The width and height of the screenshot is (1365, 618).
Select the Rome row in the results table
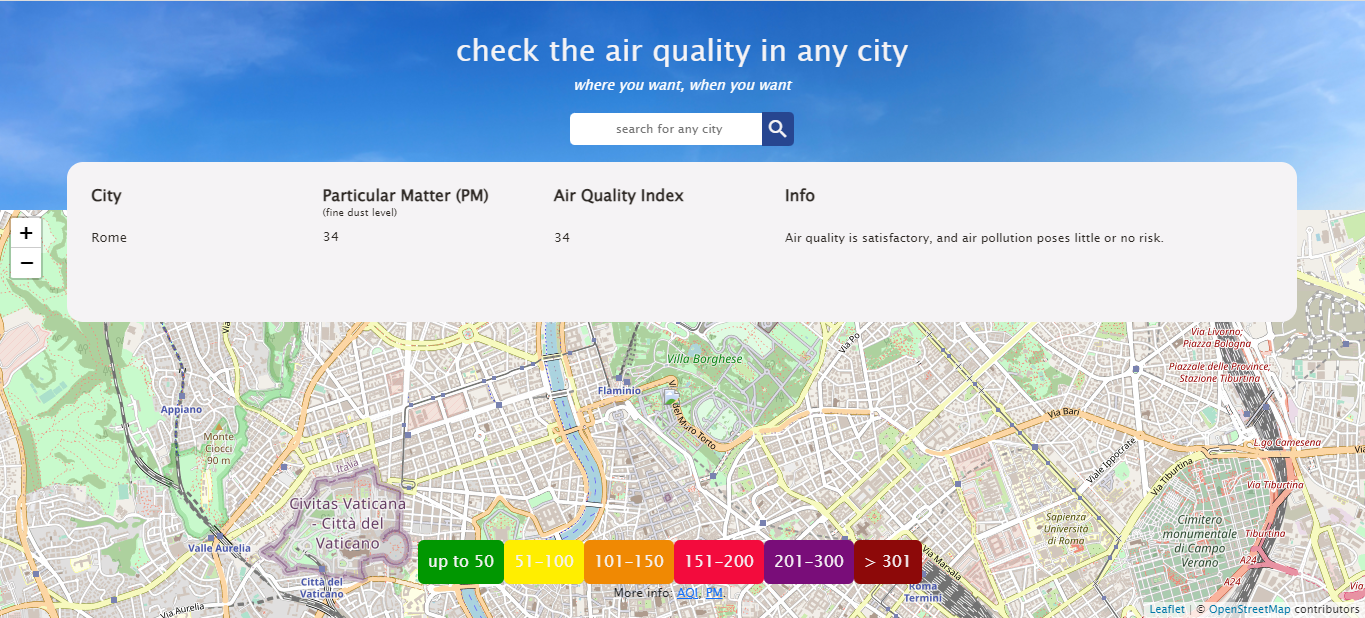(109, 237)
